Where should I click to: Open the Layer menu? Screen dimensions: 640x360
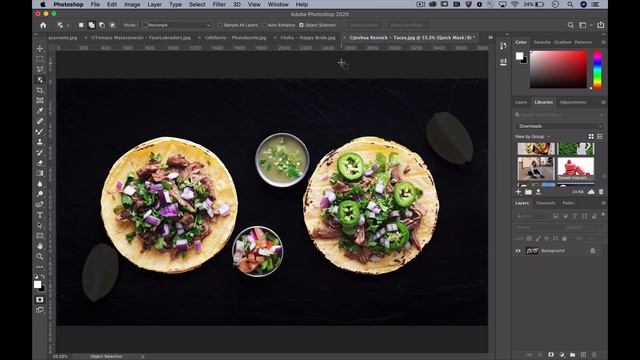[x=154, y=4]
